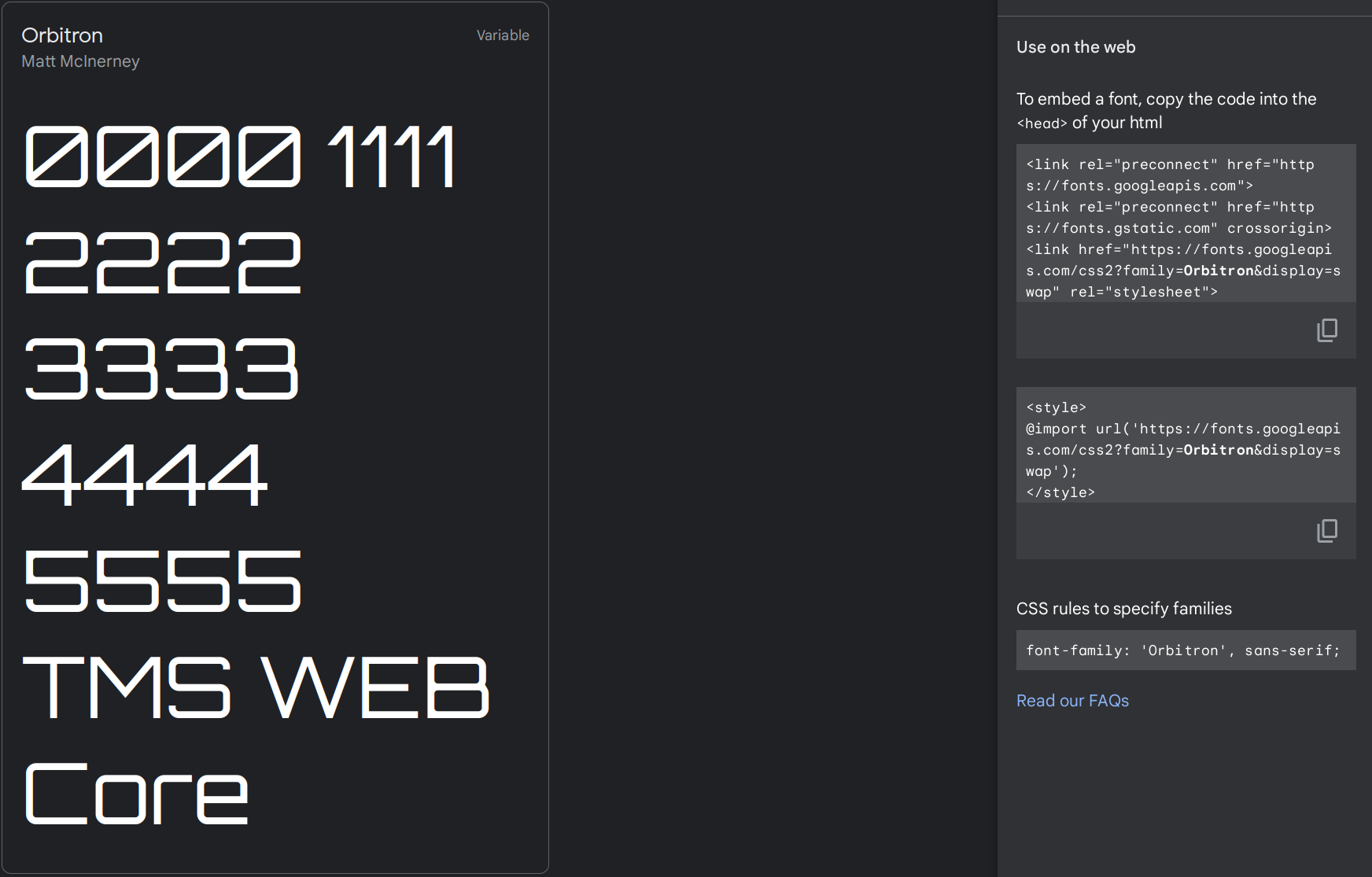Click the Orbitron preview text '0000 1111'

click(241, 157)
